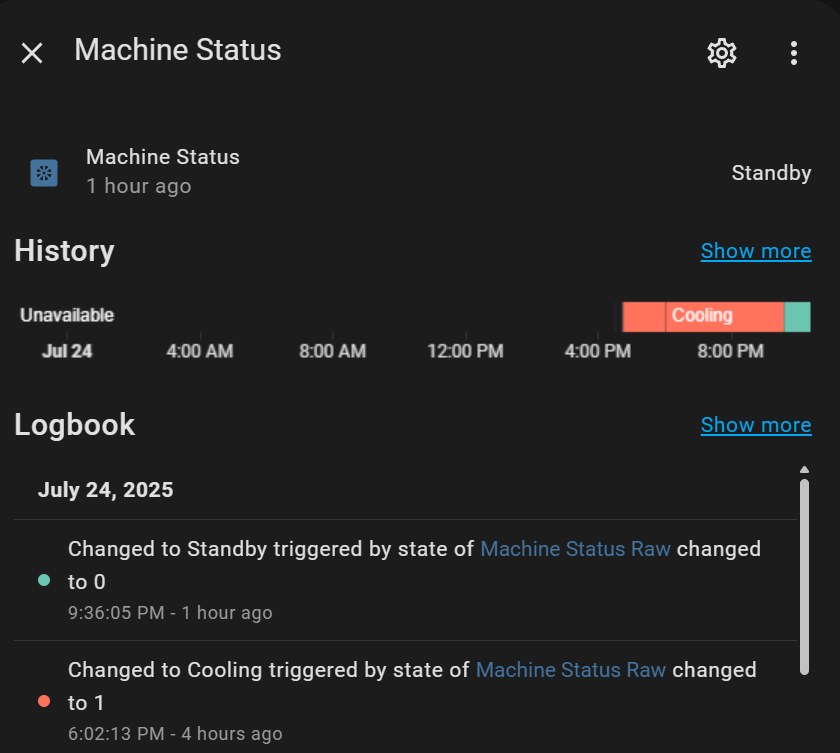Show more Logbook entries
Viewport: 840px width, 753px height.
point(755,425)
